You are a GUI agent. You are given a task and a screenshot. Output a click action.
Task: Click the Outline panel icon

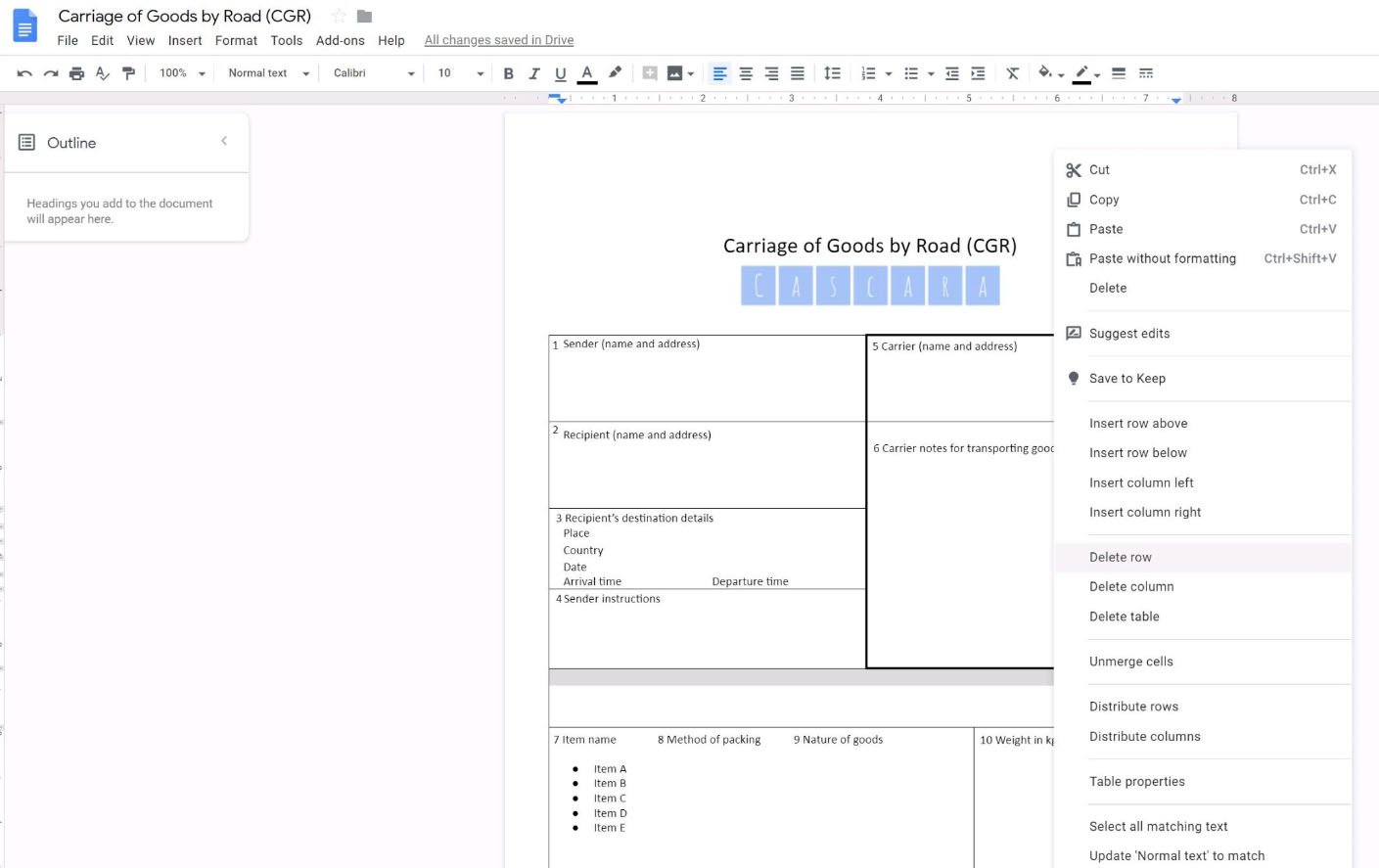tap(26, 143)
